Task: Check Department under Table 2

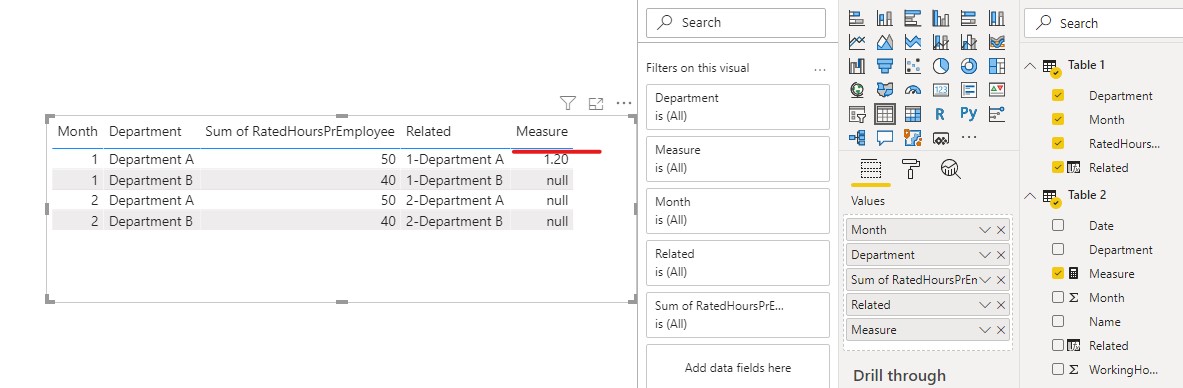Action: (x=1057, y=249)
